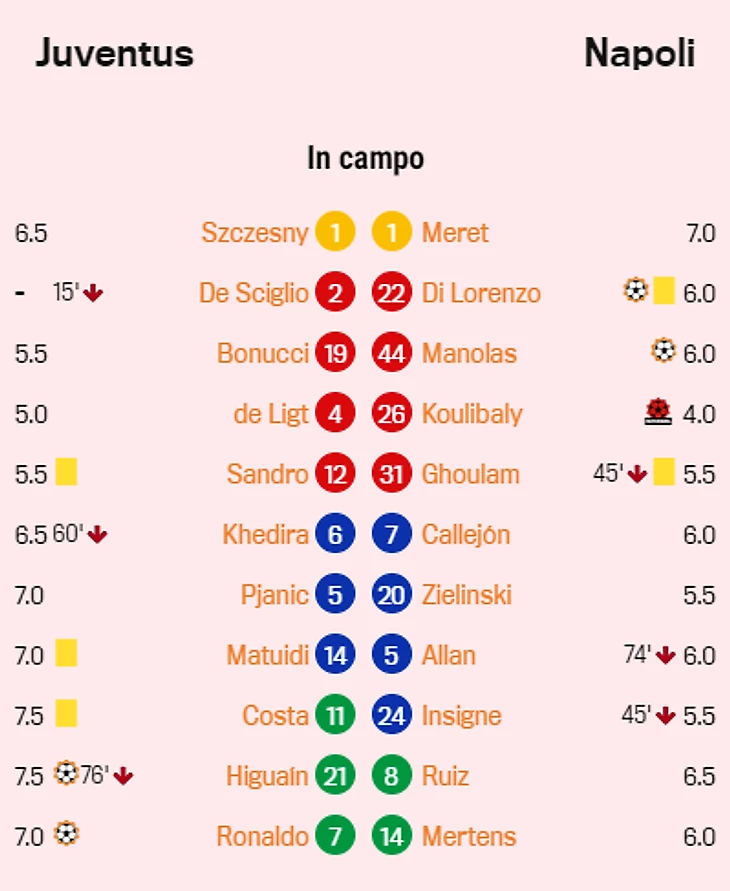Click Di Lorenzo's yellow card icon

[664, 292]
